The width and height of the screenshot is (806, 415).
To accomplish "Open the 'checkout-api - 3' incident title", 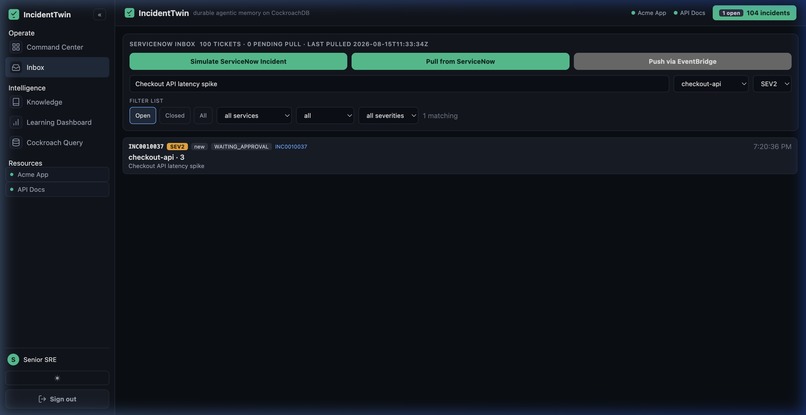I will (156, 157).
